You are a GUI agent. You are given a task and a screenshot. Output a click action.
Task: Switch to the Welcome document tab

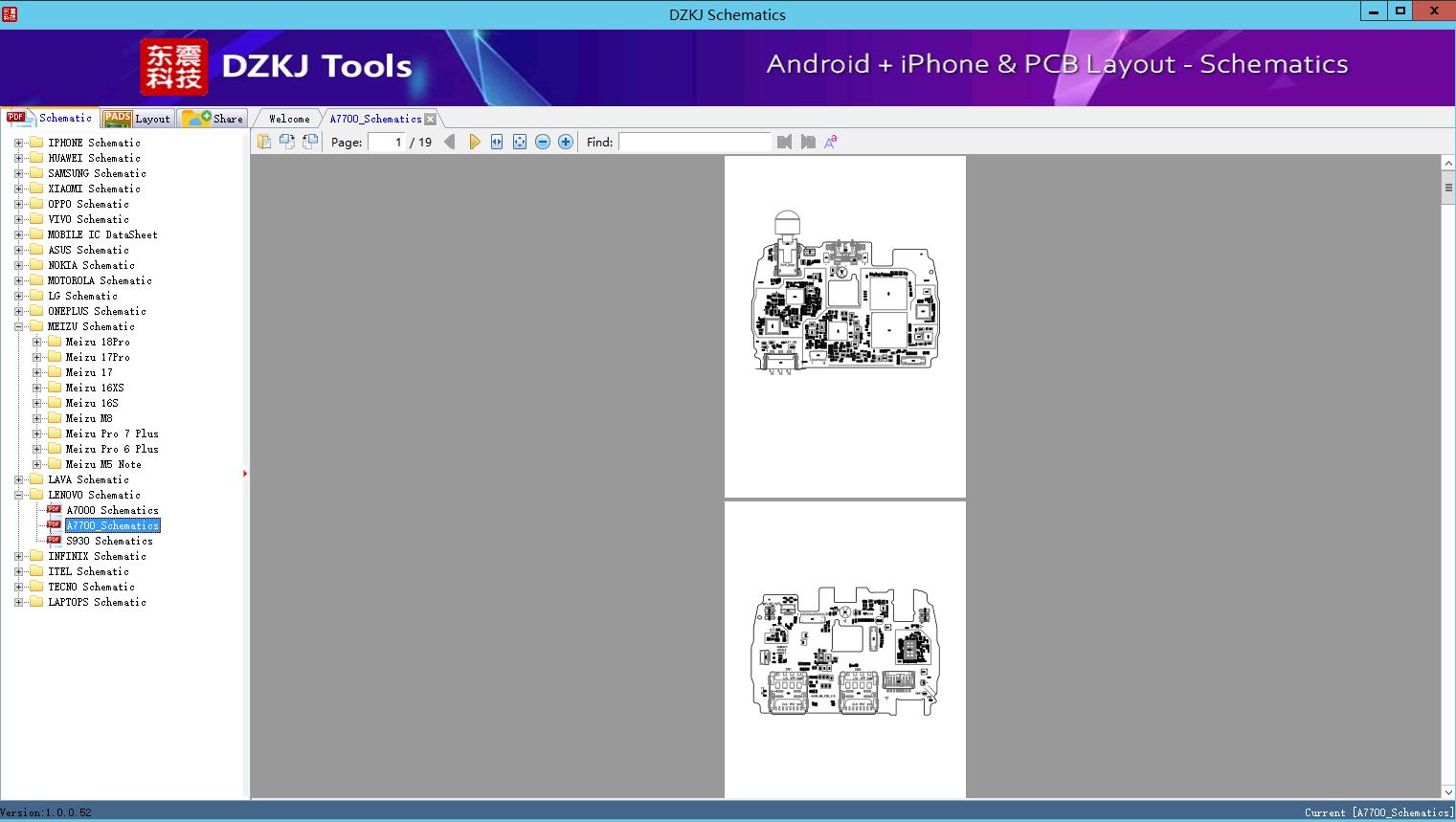pyautogui.click(x=289, y=119)
